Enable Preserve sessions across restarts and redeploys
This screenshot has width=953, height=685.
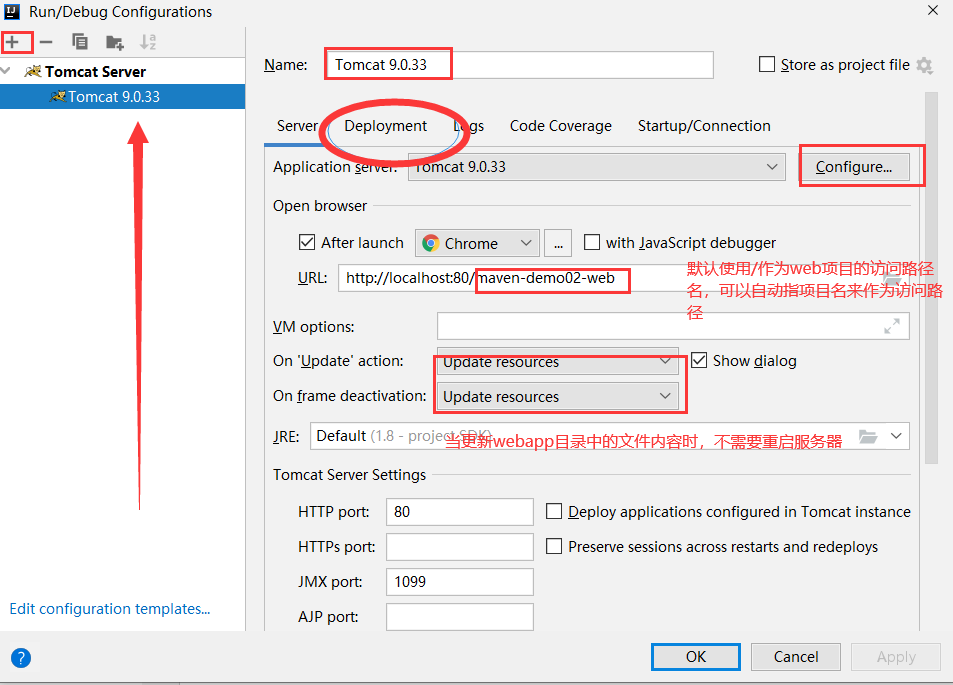[x=554, y=546]
